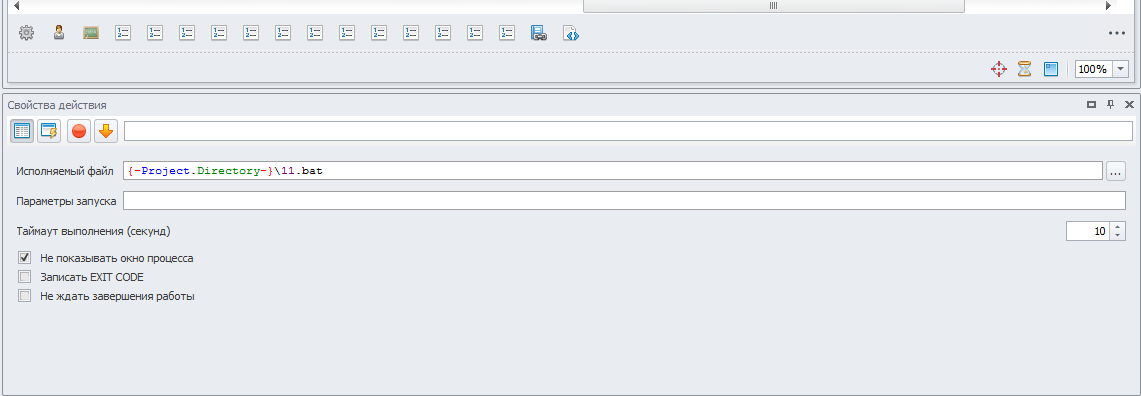Pin the Свойства действия panel
Image resolution: width=1141 pixels, height=396 pixels.
coord(1110,105)
